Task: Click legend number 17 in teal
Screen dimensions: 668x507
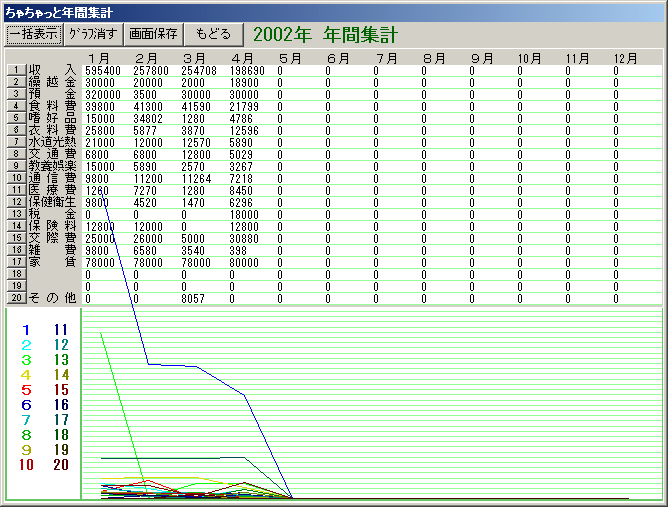Action: coord(61,420)
